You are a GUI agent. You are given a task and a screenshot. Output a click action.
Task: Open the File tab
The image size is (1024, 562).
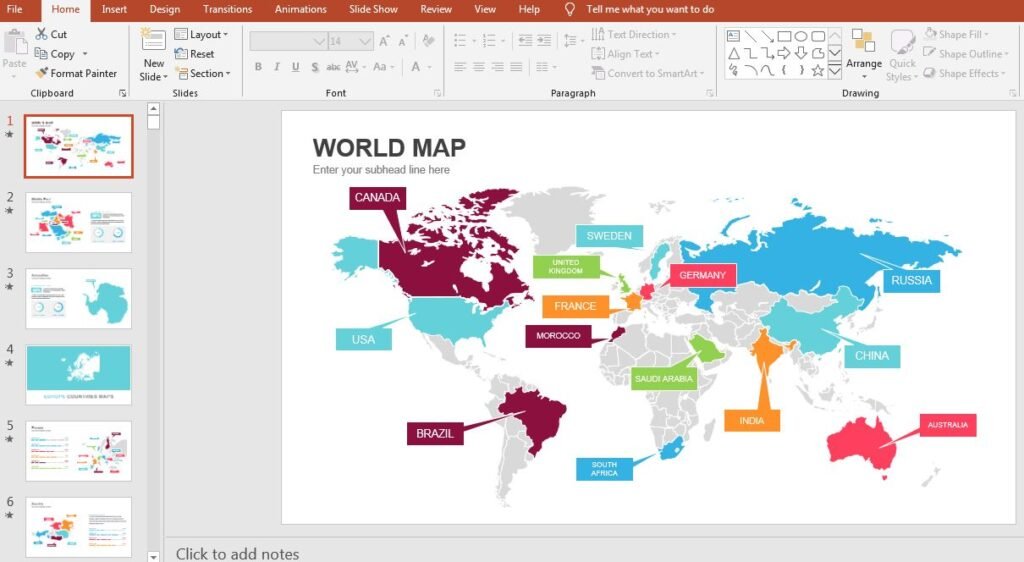tap(14, 9)
